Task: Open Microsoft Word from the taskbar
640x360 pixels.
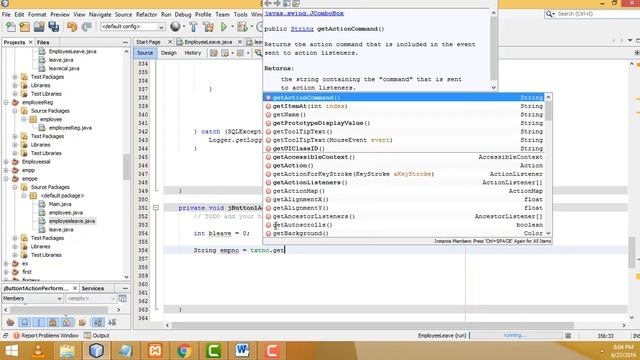Action: tap(242, 351)
